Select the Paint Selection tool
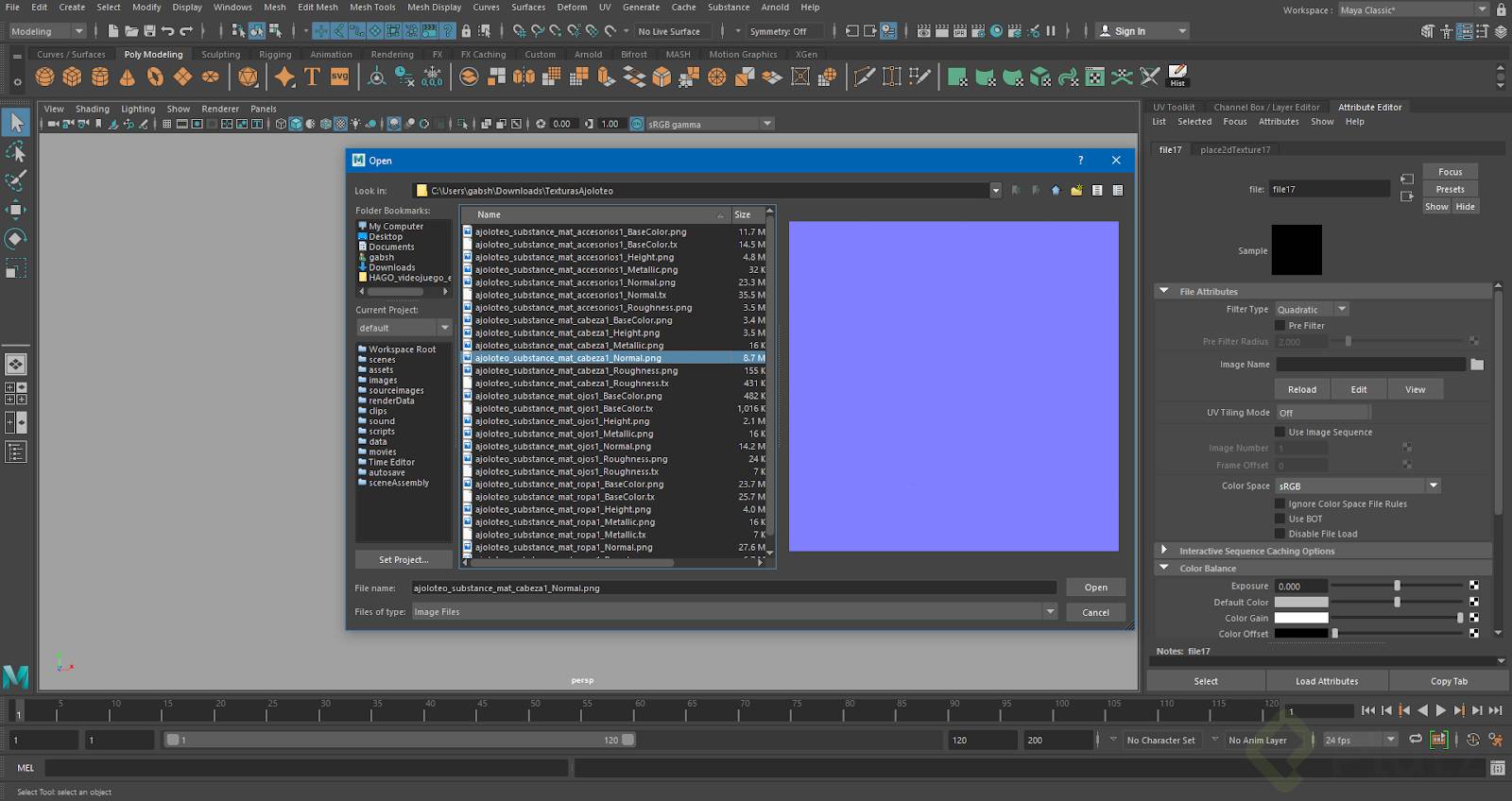Viewport: 1512px width, 801px height. 16,180
